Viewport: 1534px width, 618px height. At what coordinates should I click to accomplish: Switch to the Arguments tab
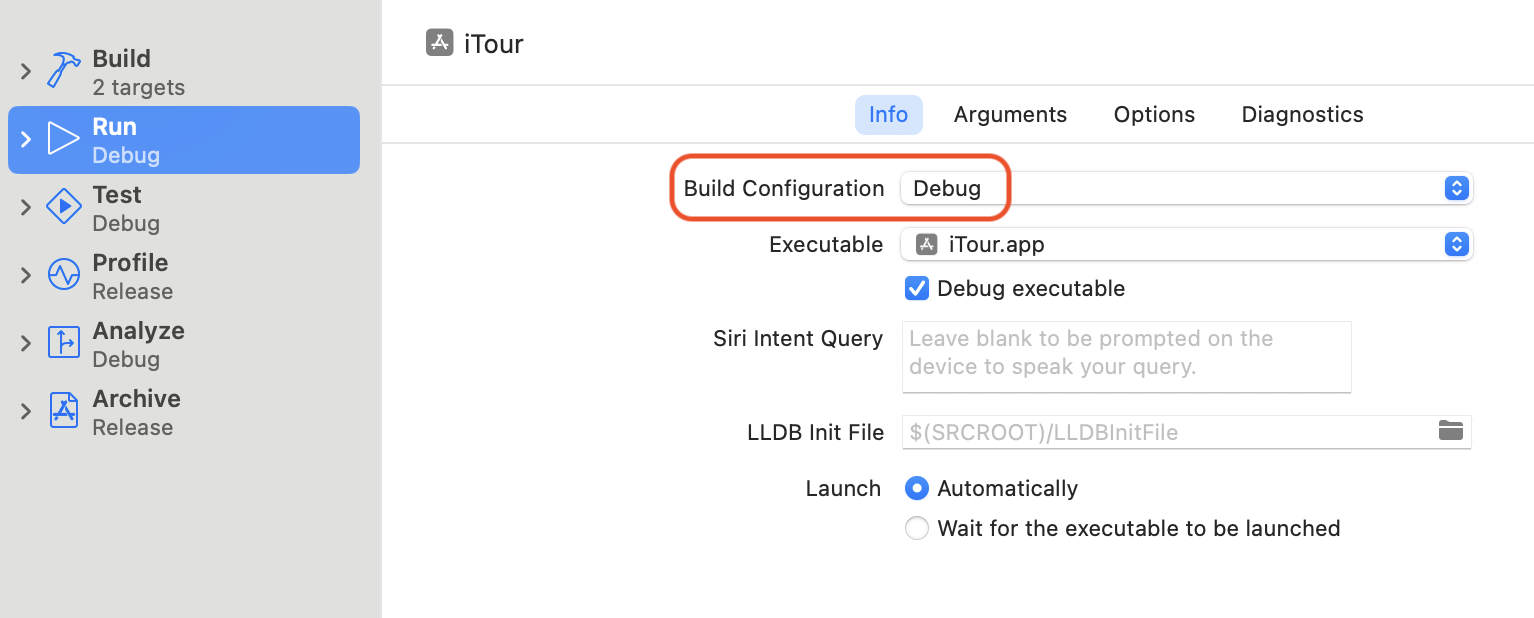coord(1010,115)
